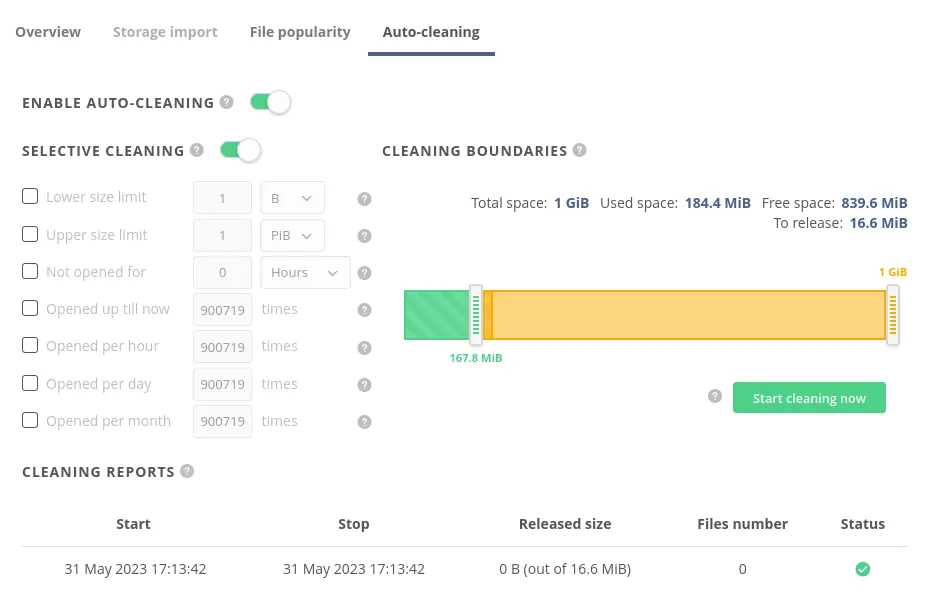Click help icon for Not opened for row
Viewport: 927px width, 616px height.
point(365,273)
